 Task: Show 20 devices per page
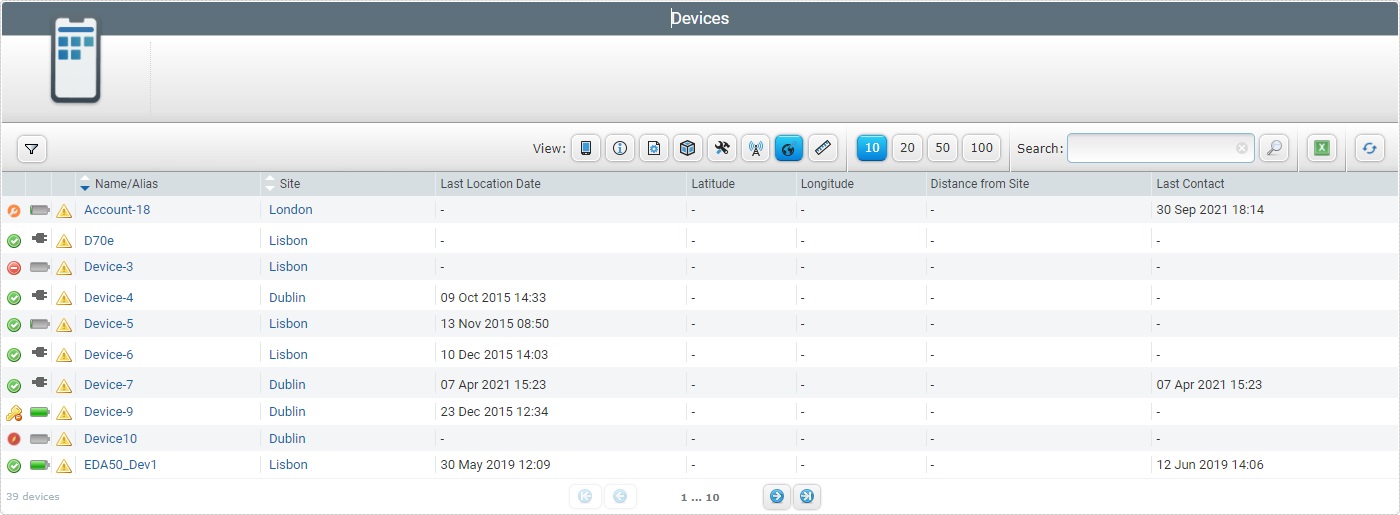point(907,148)
